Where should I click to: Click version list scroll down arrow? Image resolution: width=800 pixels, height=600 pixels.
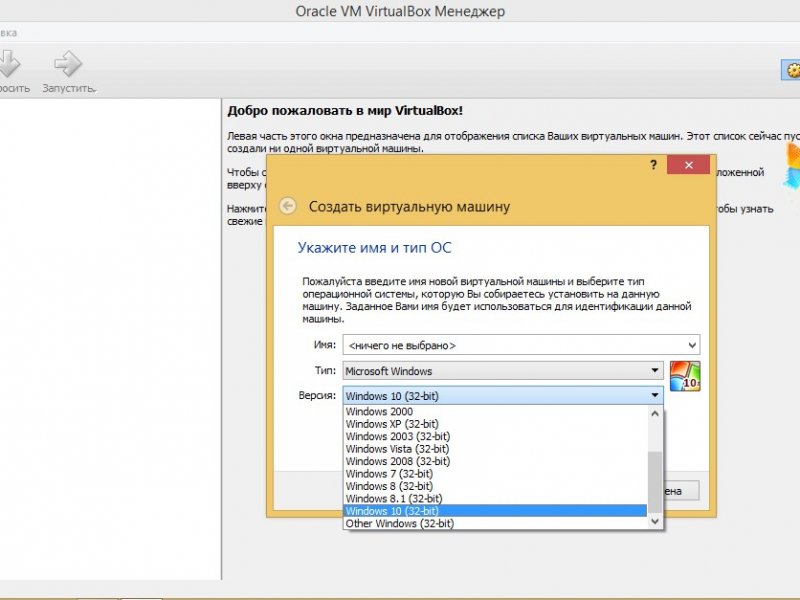[x=655, y=521]
